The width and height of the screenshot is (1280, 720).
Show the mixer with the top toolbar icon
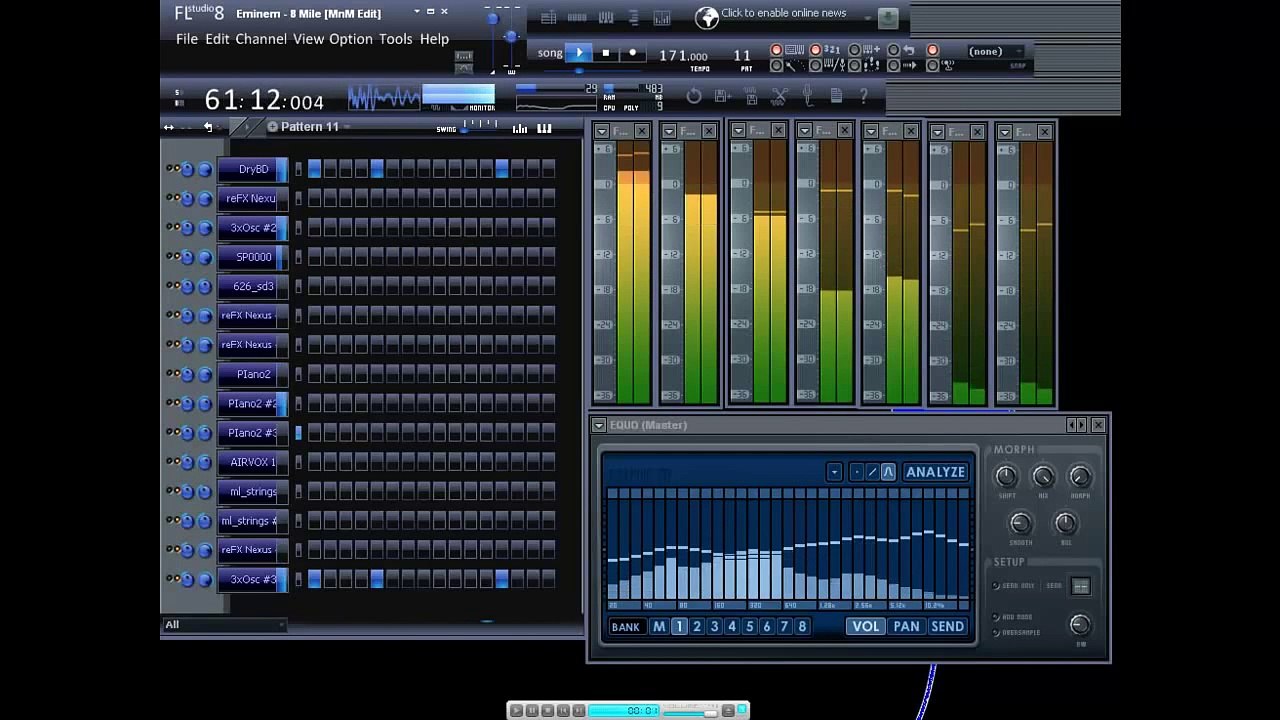click(x=662, y=18)
